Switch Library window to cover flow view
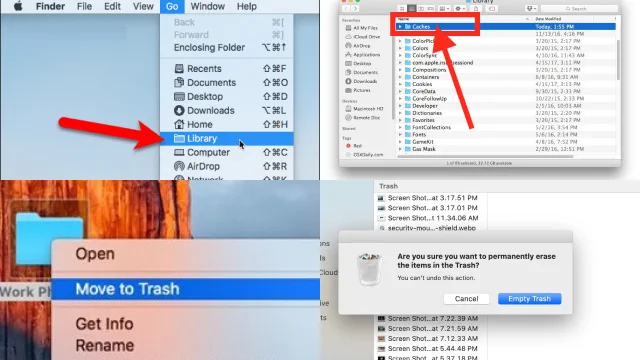 point(431,9)
